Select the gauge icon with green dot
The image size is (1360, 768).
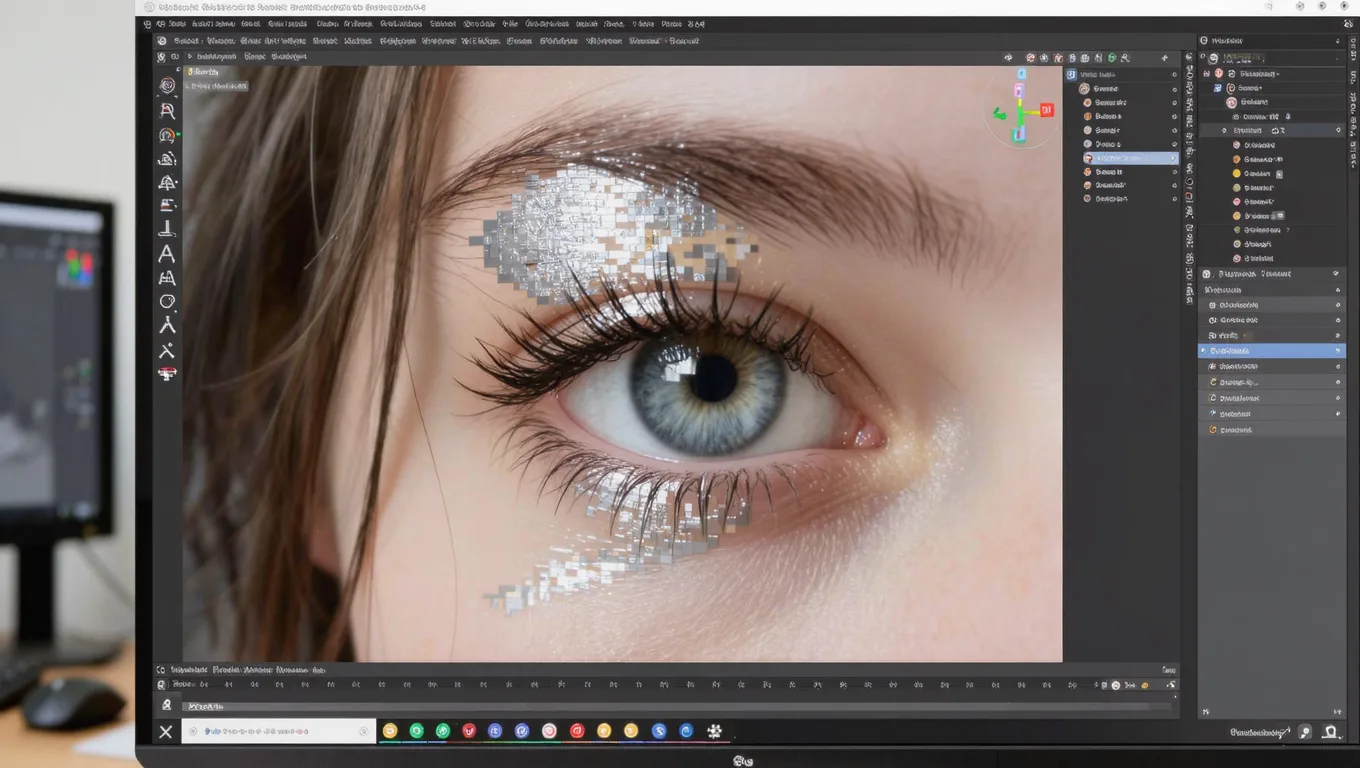167,135
